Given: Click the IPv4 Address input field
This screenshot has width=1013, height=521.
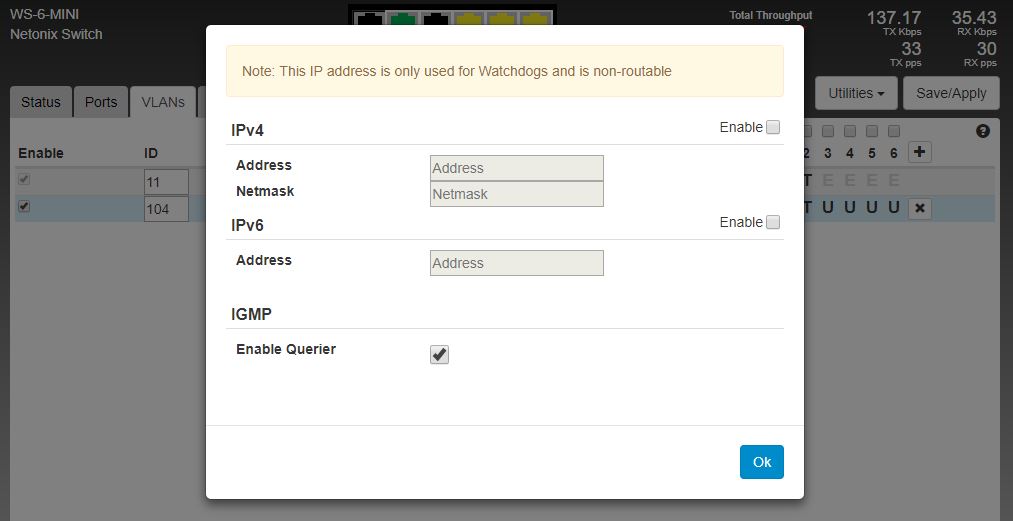Looking at the screenshot, I should [516, 168].
